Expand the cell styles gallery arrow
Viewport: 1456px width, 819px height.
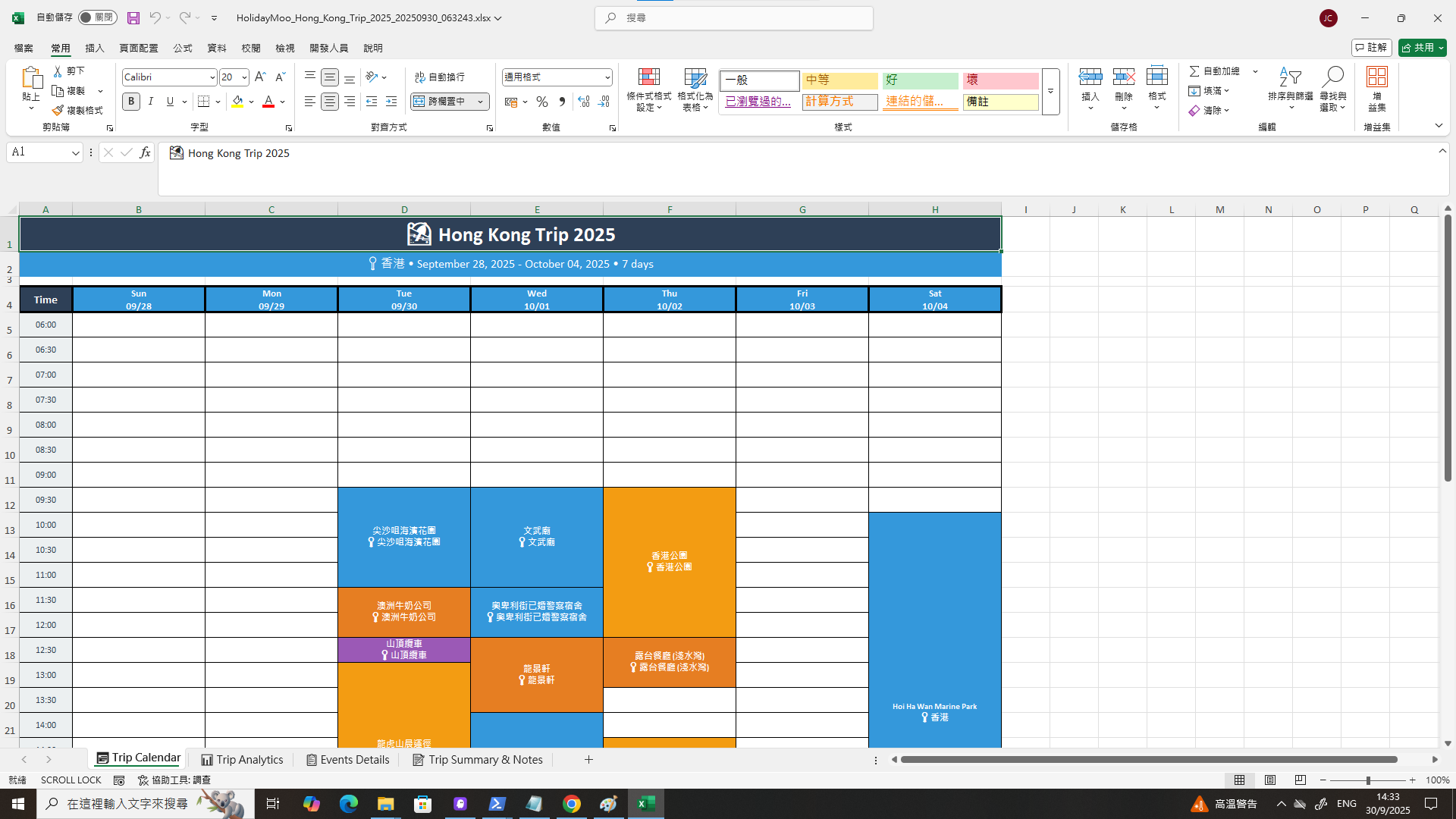1050,91
